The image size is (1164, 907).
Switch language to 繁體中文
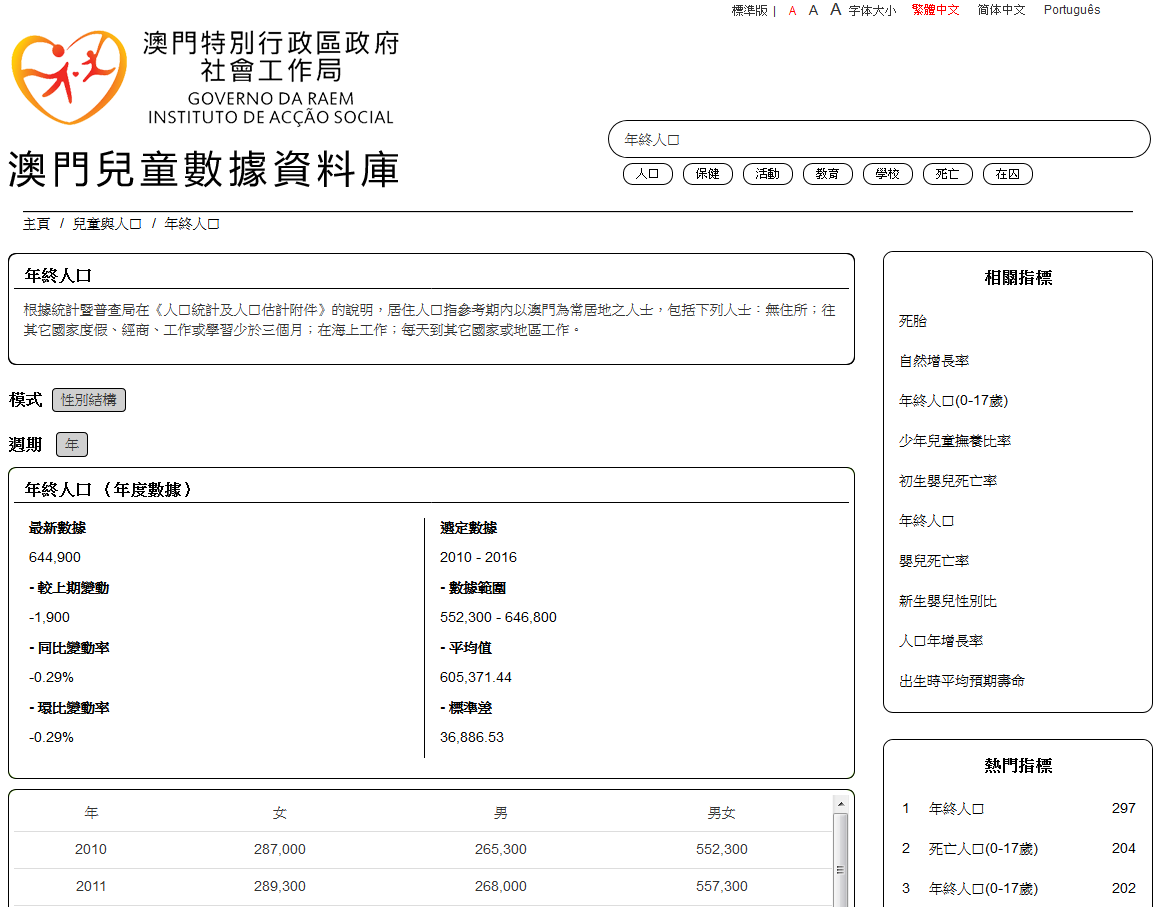pos(935,10)
